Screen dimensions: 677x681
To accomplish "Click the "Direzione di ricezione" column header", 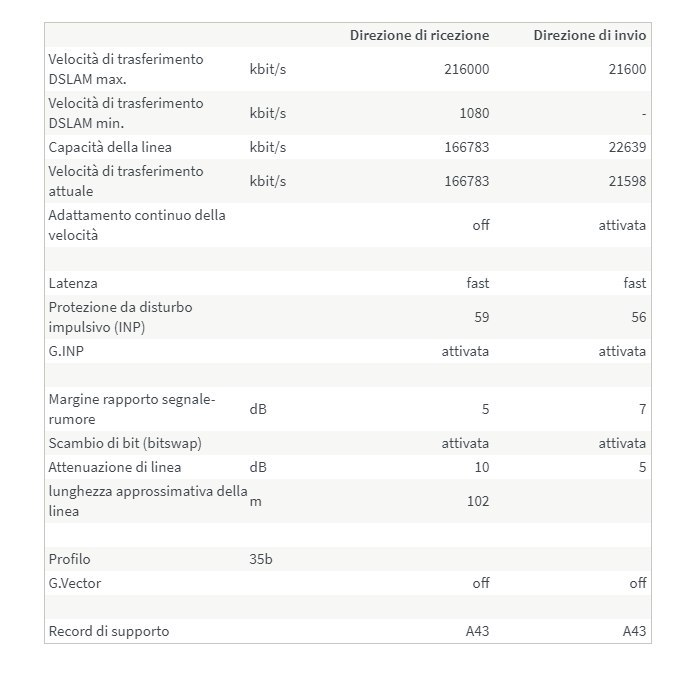I will [x=419, y=35].
